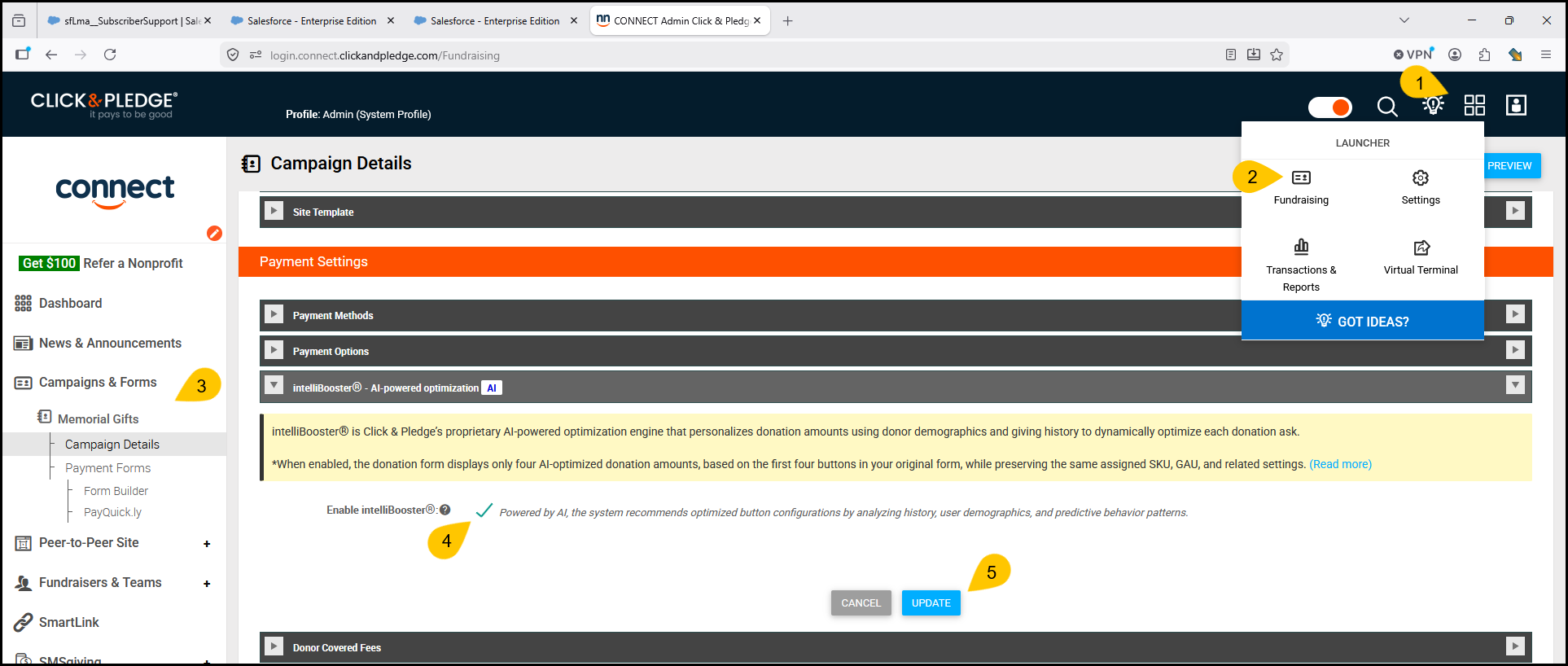Click the Click & Pledge logo
Screen dimensions: 1568x666
point(103,105)
